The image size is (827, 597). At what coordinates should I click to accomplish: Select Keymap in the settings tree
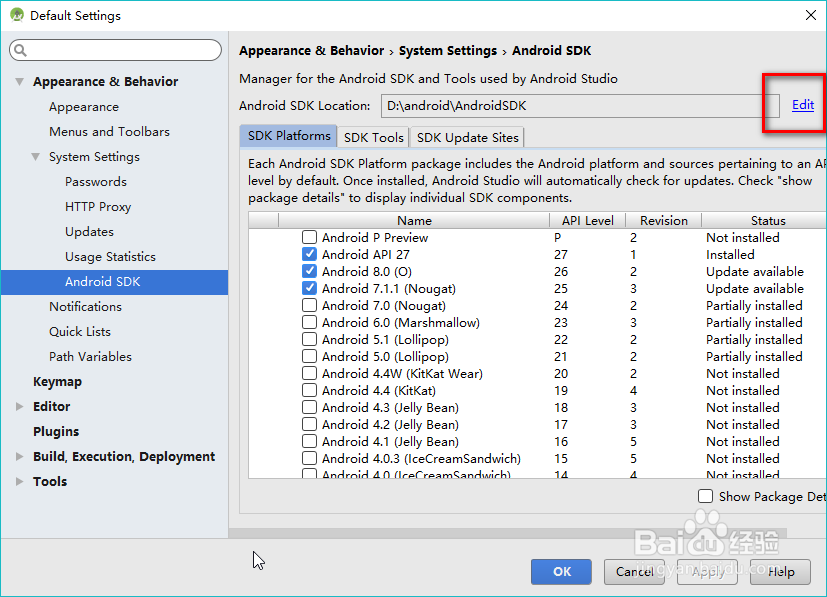pos(57,382)
